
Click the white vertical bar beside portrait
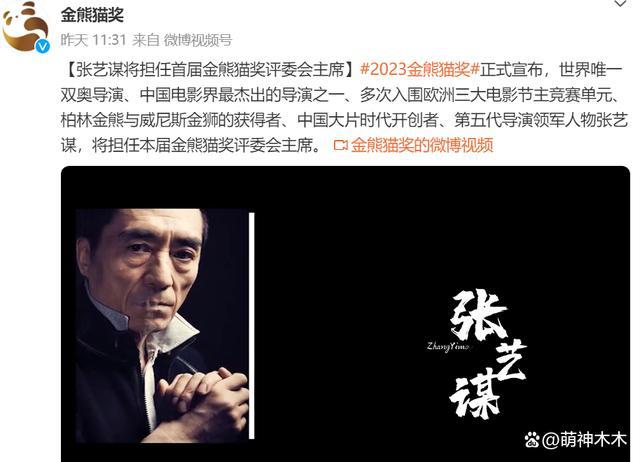pos(251,326)
